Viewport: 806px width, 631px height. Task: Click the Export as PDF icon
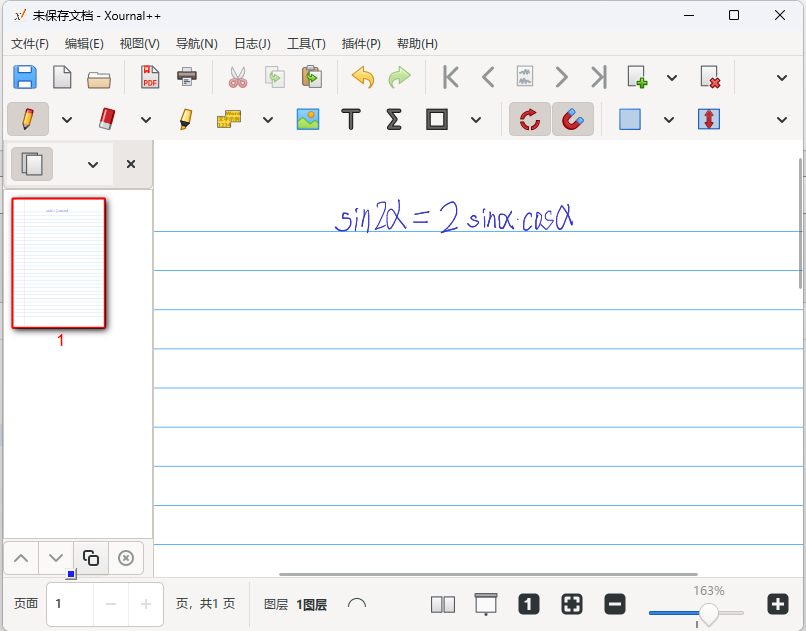150,77
